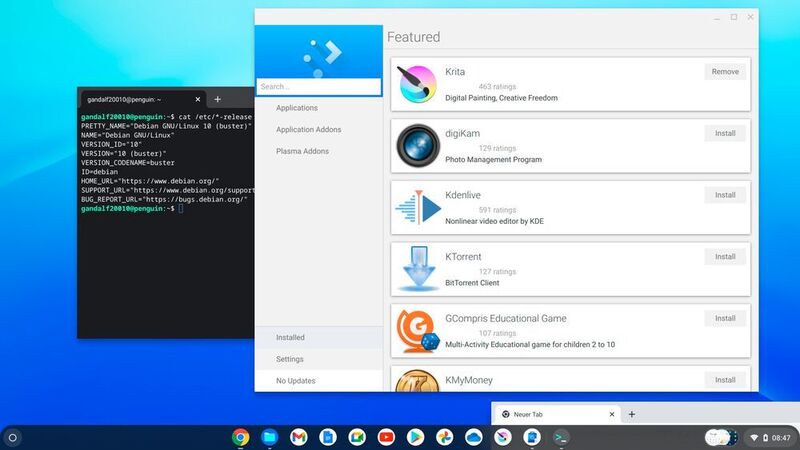Click the Featured heading
Image resolution: width=800 pixels, height=450 pixels.
[413, 37]
